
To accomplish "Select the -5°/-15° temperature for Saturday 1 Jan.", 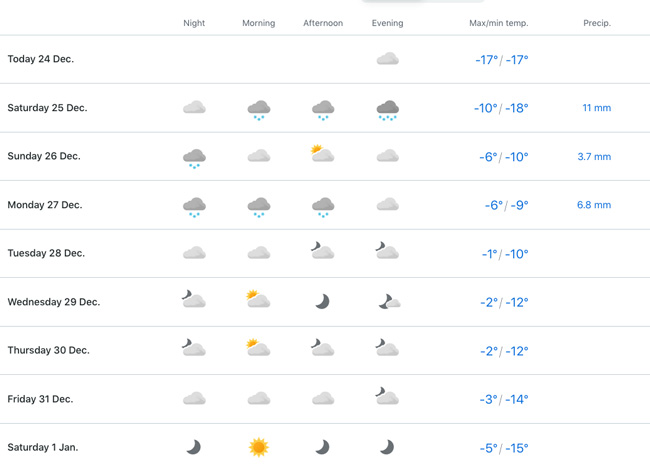I will point(504,448).
